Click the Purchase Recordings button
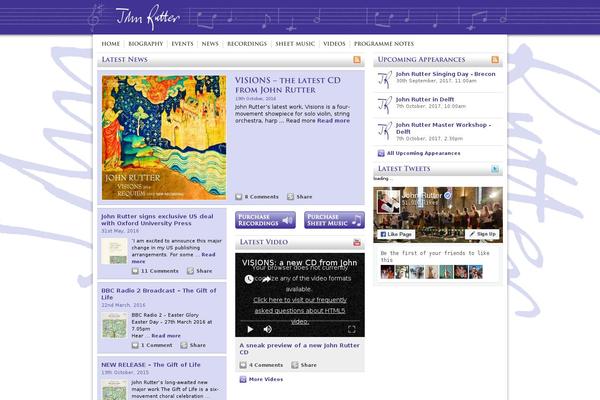The image size is (600, 400). tap(265, 220)
